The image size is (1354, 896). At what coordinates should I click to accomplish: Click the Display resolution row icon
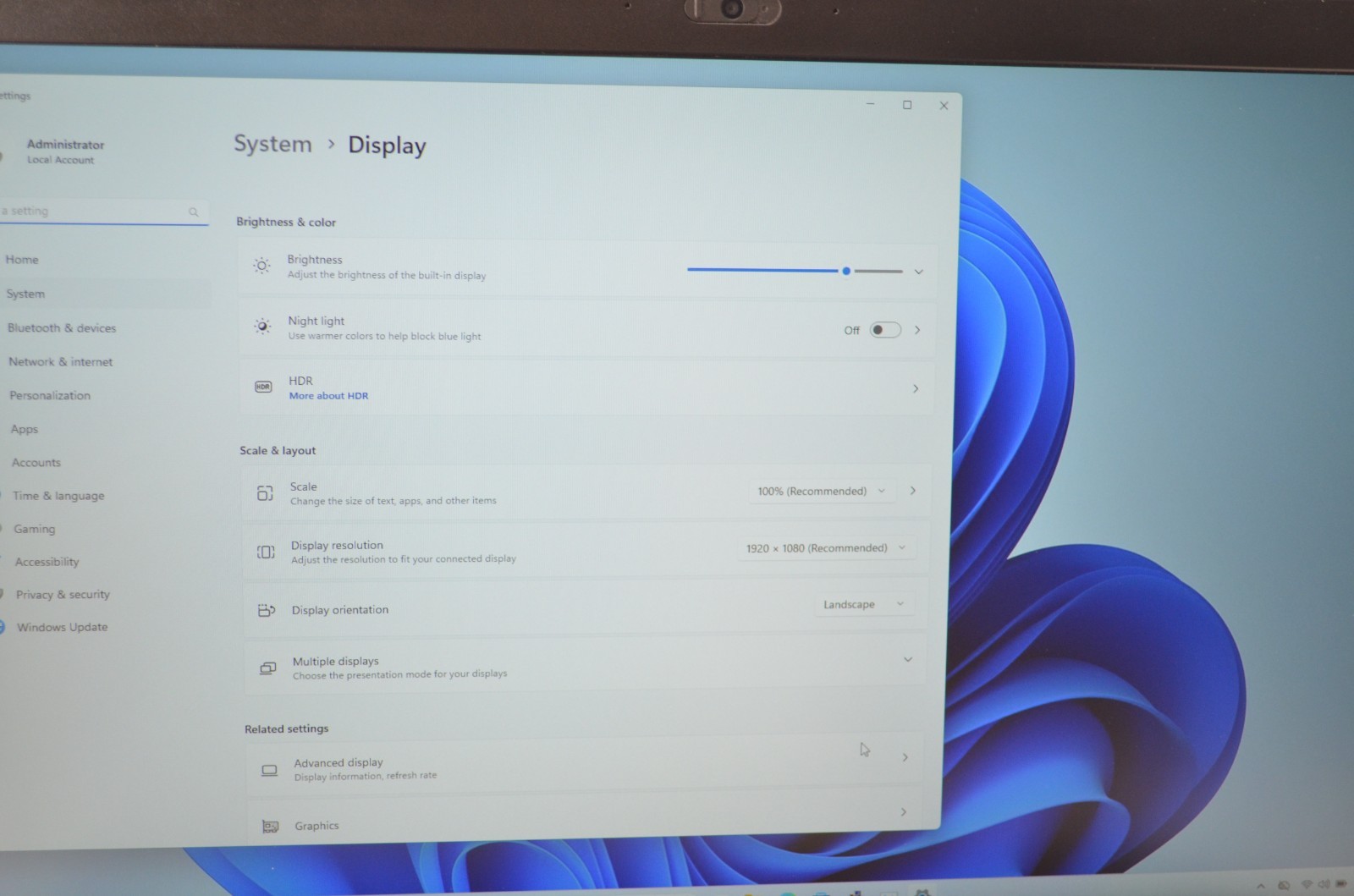266,552
